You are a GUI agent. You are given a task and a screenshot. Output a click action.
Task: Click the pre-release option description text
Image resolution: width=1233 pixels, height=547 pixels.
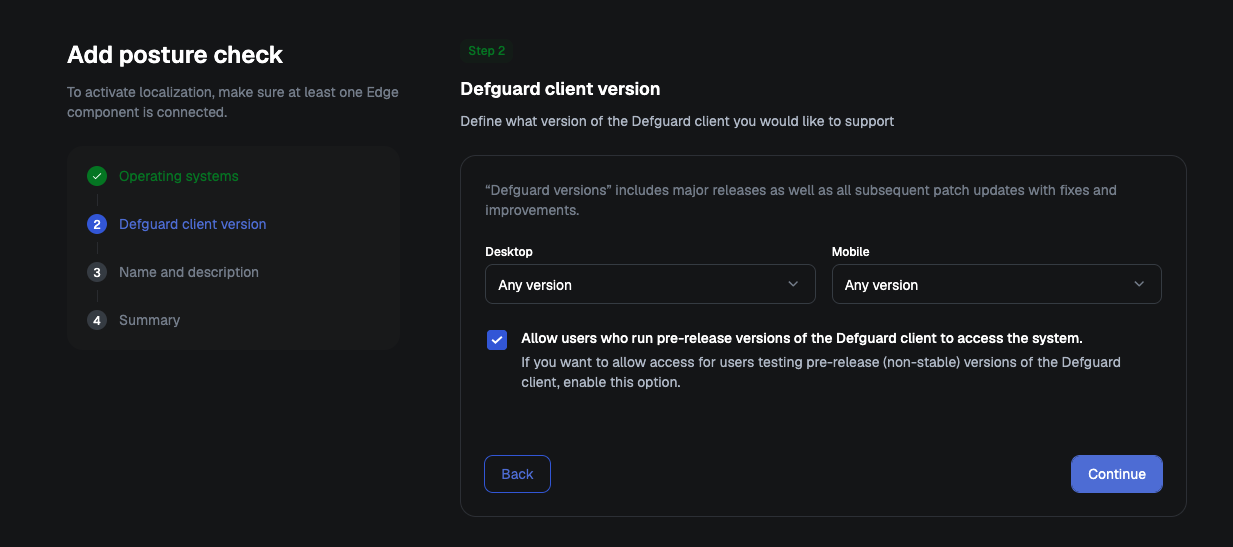821,372
